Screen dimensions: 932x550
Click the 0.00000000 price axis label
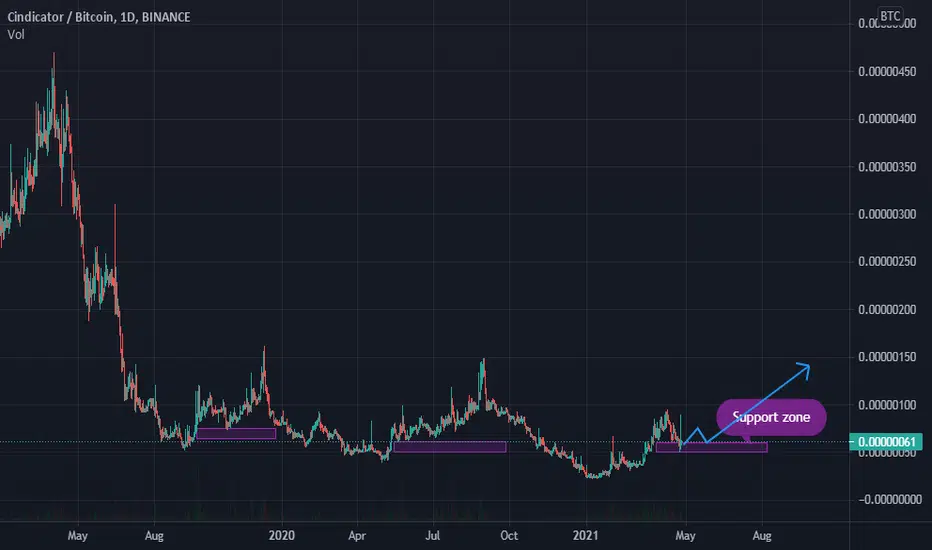point(890,499)
